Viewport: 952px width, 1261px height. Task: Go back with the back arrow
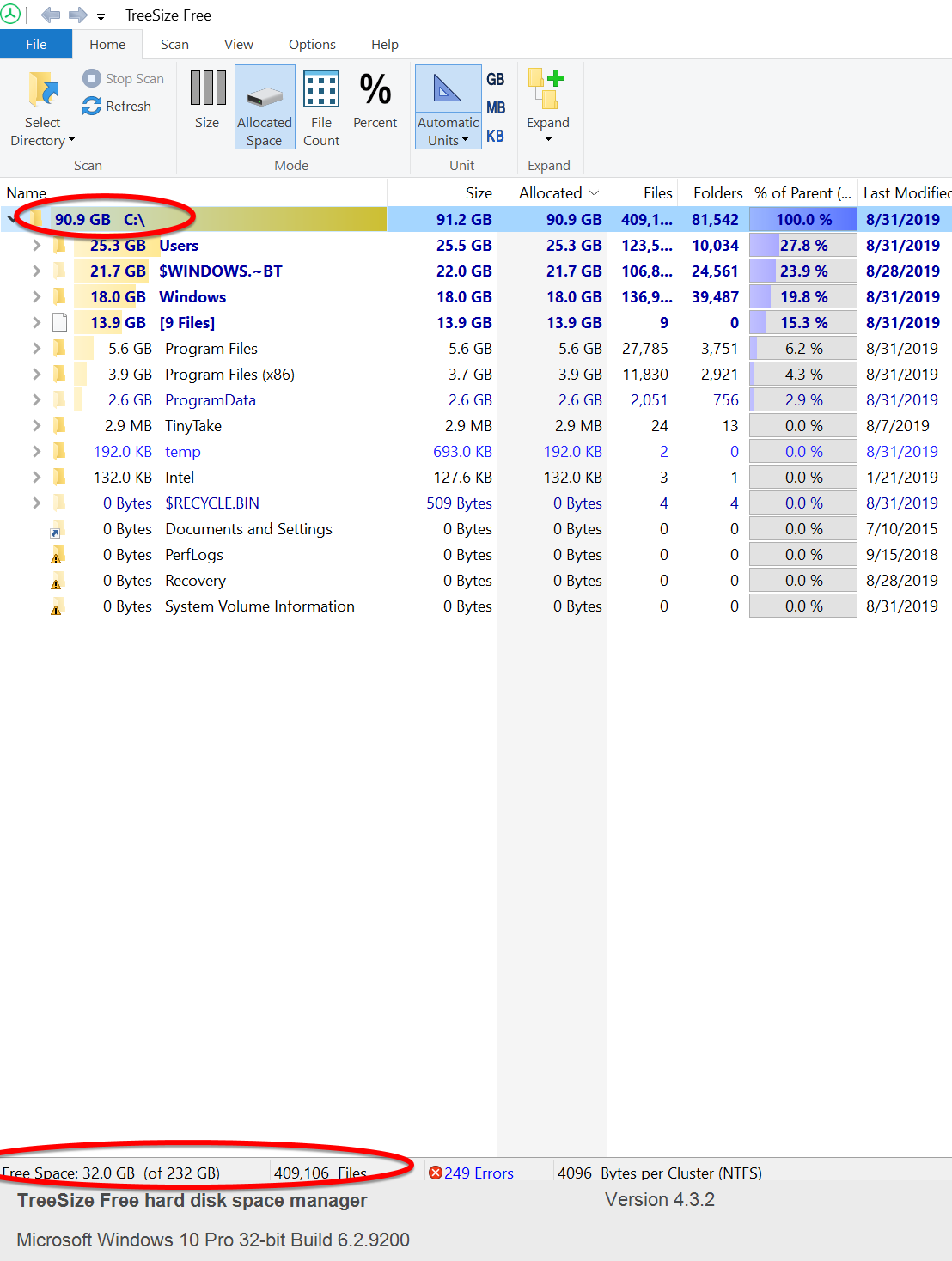51,15
